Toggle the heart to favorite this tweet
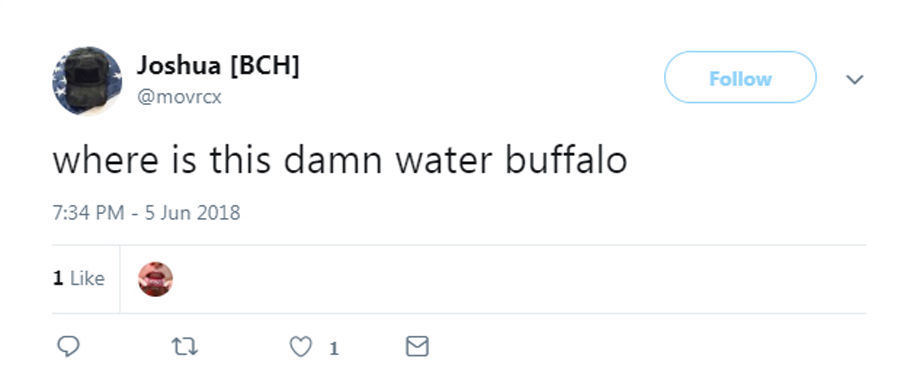 pos(301,347)
